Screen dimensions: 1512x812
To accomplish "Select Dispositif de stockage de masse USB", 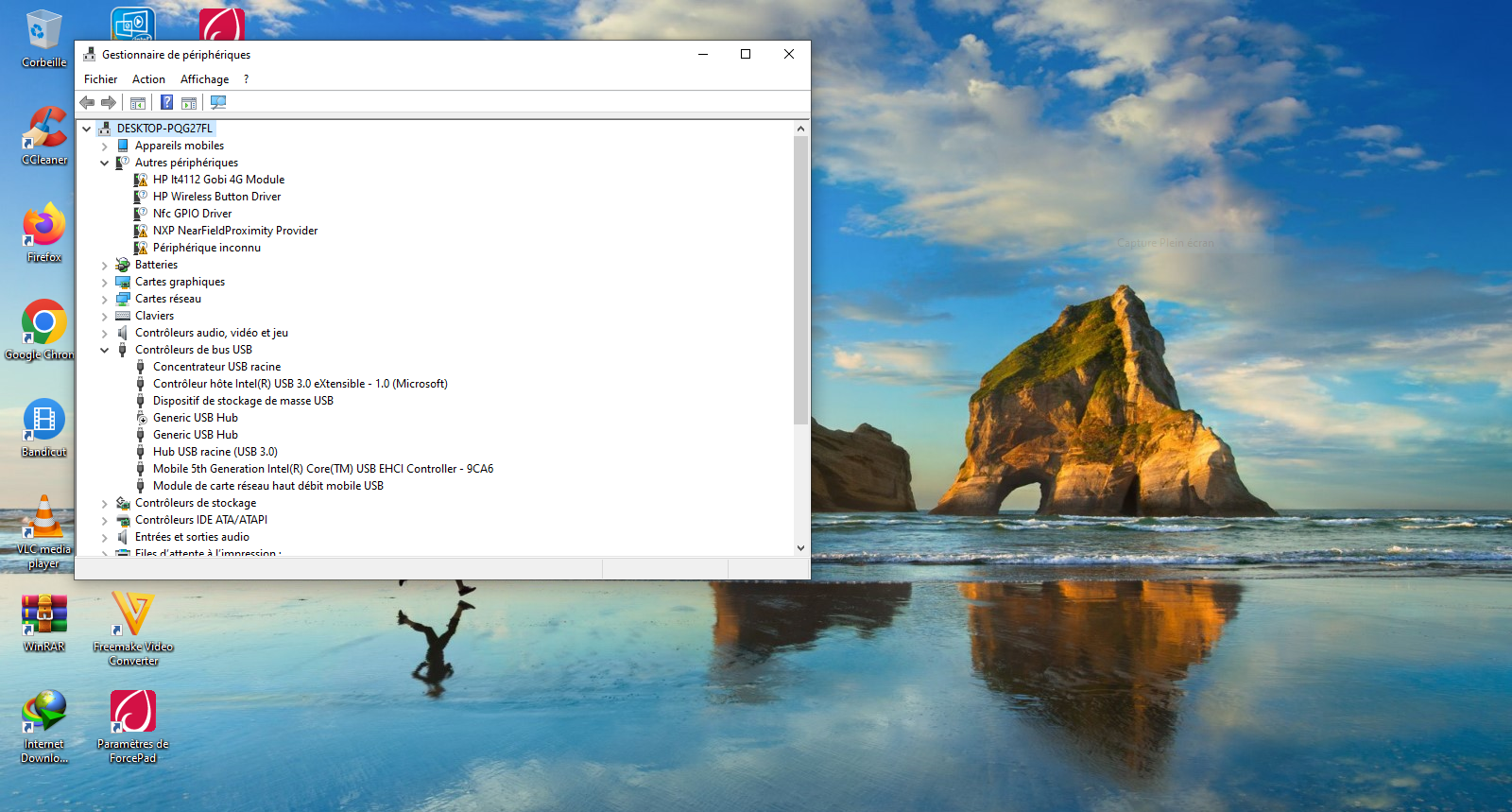I will 243,401.
